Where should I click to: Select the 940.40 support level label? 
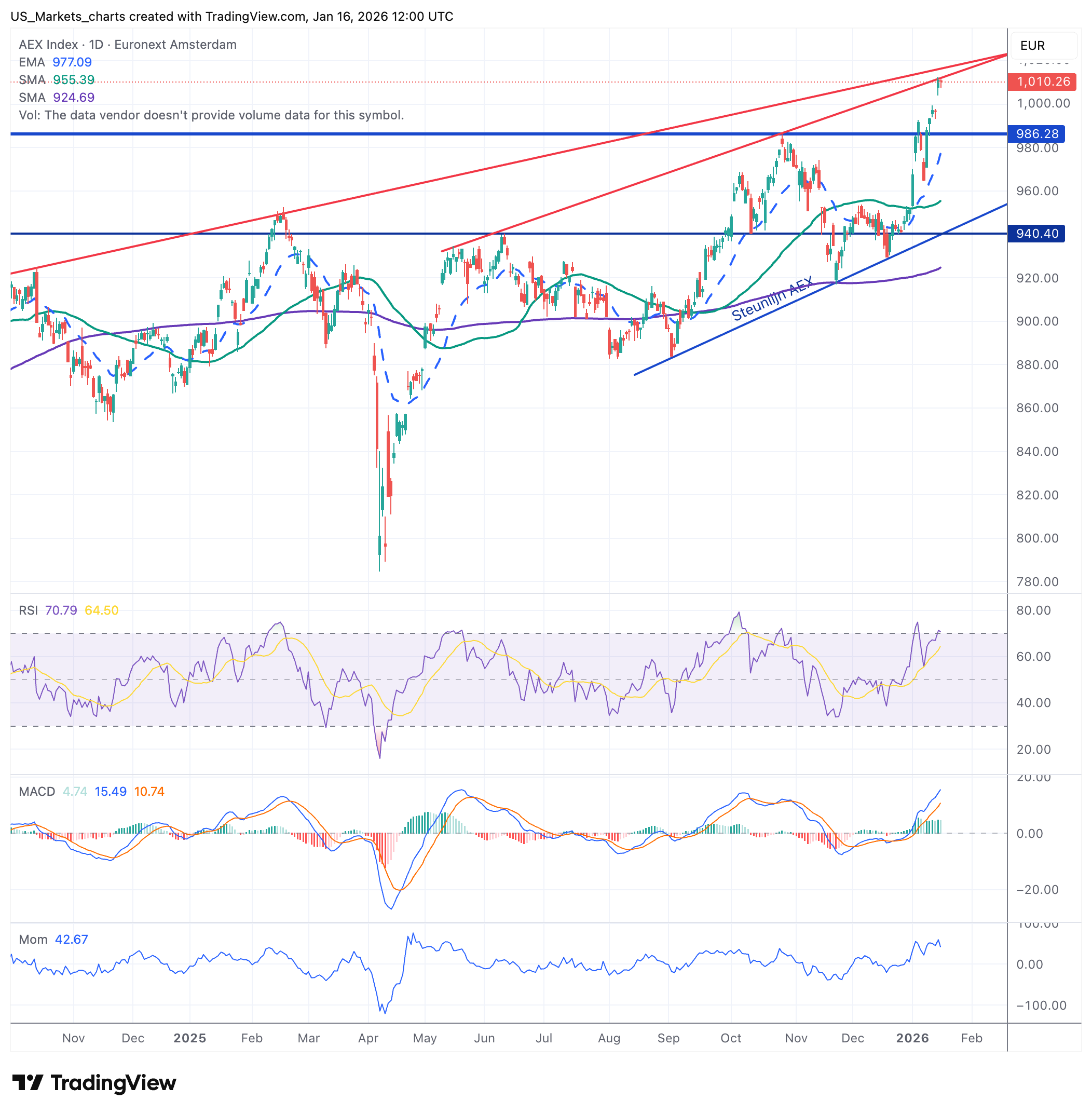1036,234
